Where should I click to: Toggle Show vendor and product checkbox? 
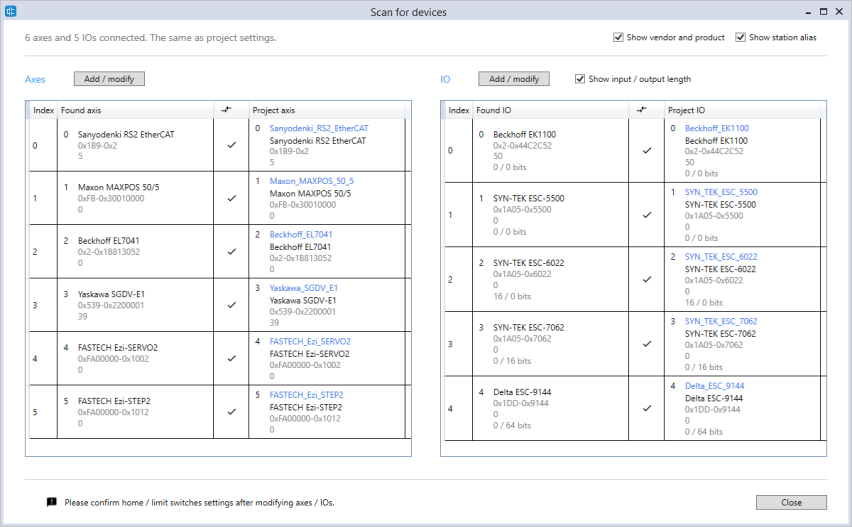pyautogui.click(x=618, y=37)
